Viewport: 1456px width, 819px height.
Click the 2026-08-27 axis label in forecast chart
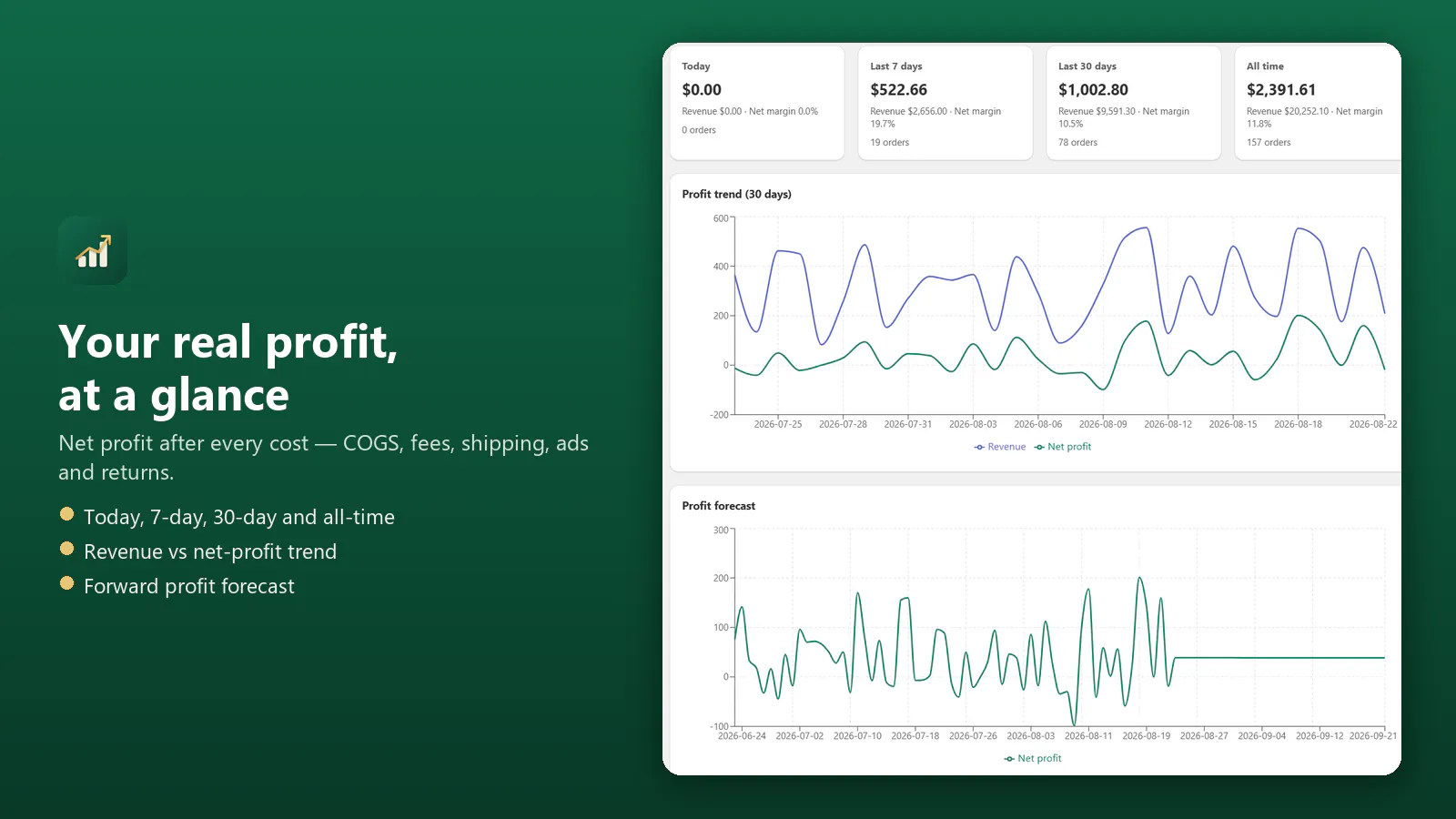pyautogui.click(x=1204, y=736)
